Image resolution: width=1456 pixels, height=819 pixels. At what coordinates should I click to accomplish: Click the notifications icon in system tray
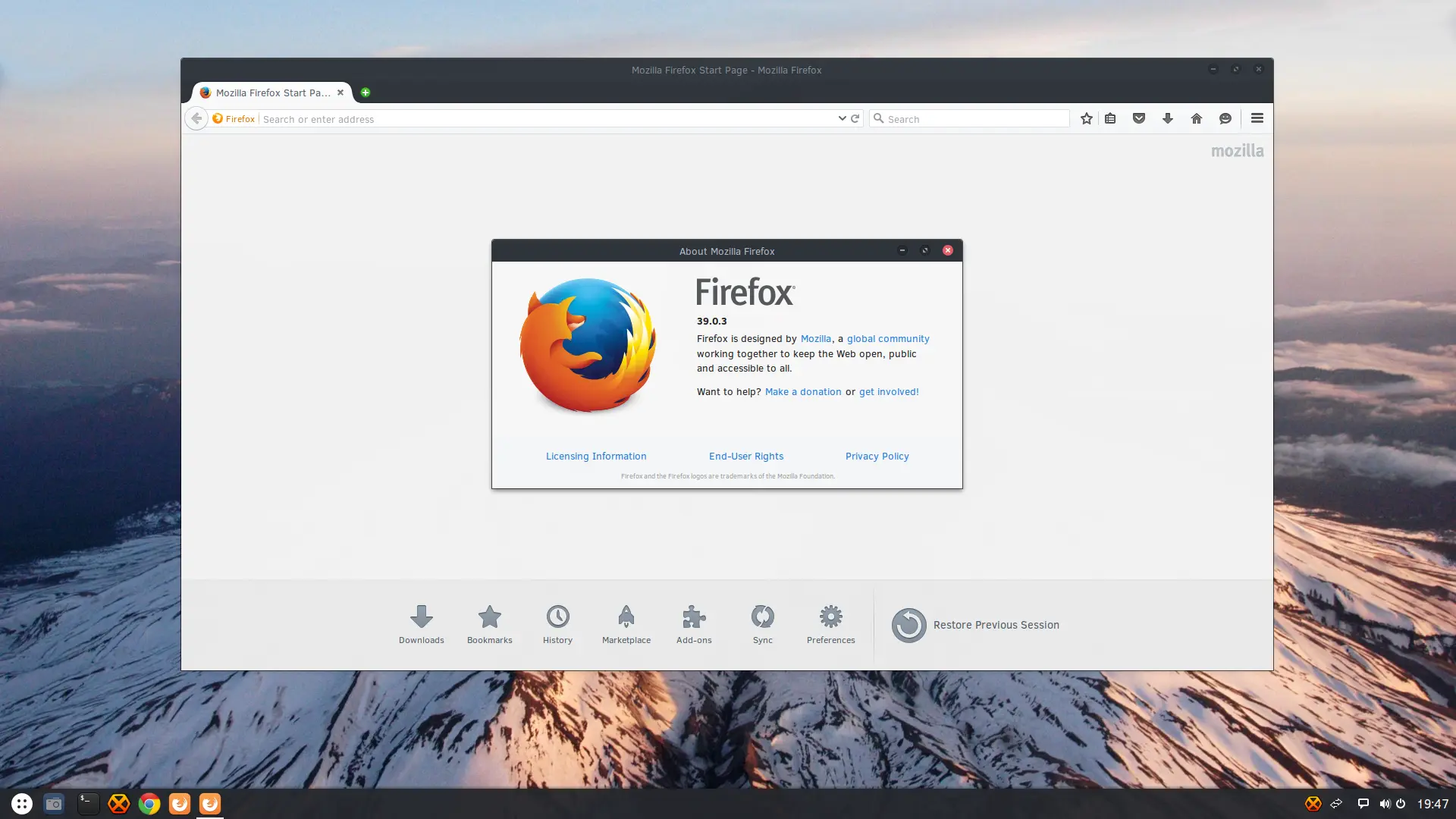1363,804
